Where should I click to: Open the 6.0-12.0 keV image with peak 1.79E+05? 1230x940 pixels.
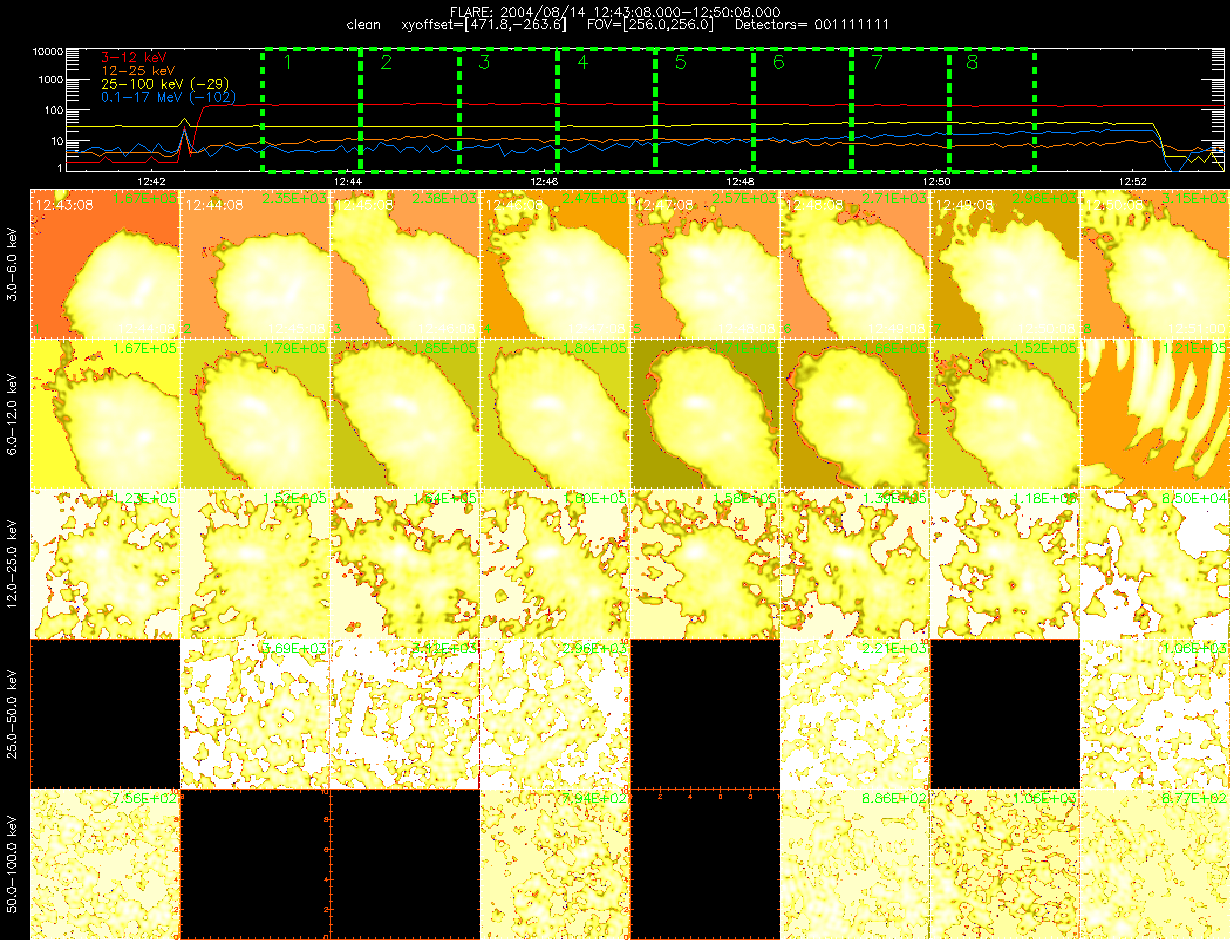[x=255, y=414]
